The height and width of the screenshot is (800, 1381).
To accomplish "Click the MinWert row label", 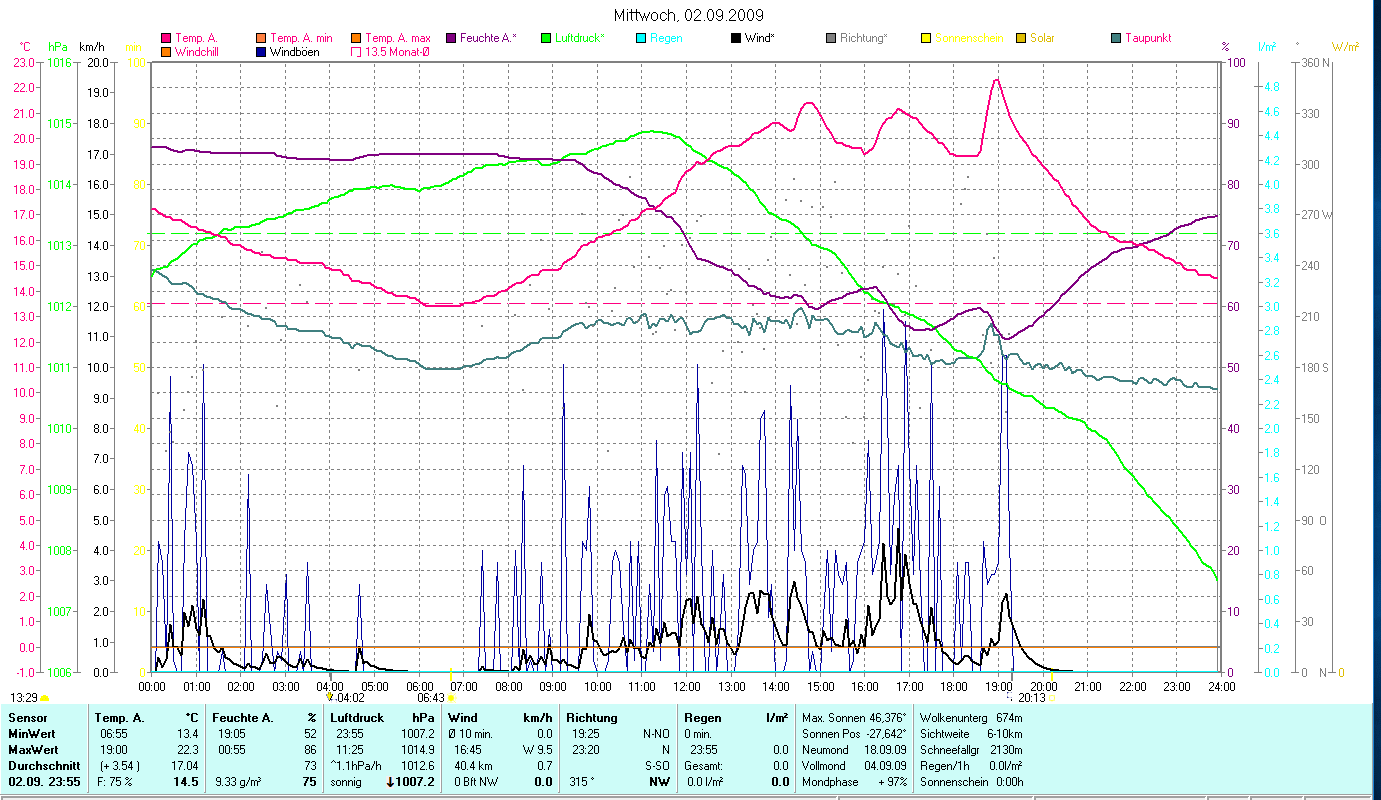I will (33, 734).
